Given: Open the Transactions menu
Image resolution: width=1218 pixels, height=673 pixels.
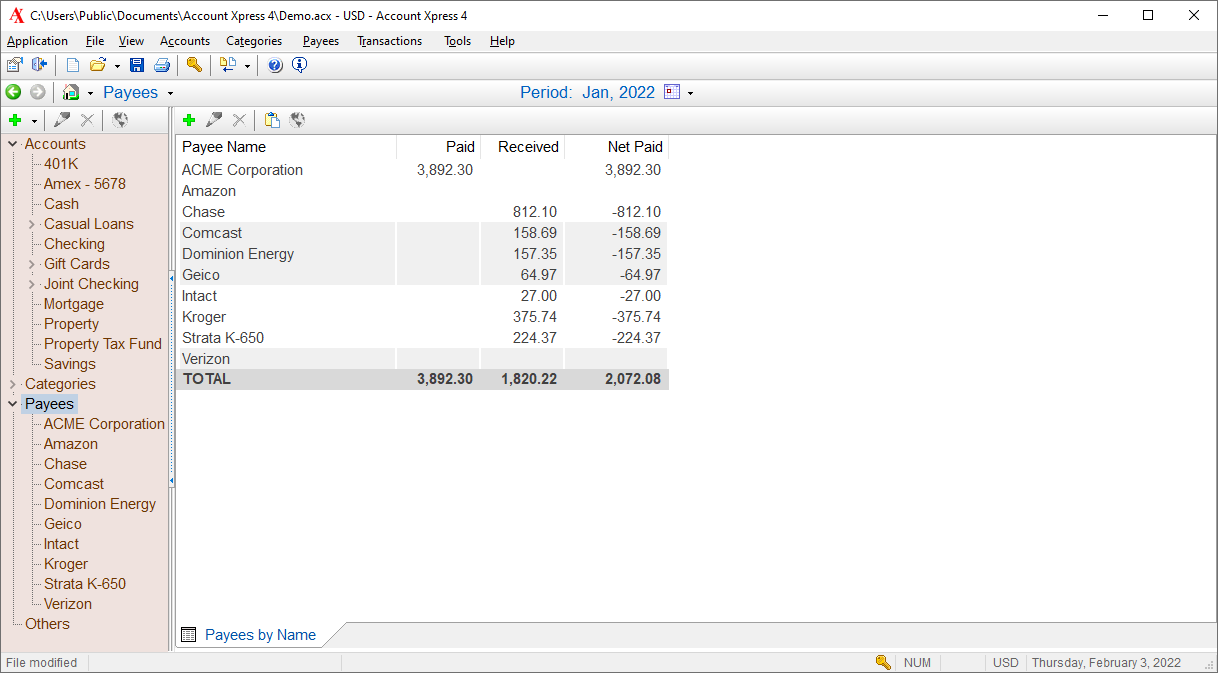Looking at the screenshot, I should (389, 41).
